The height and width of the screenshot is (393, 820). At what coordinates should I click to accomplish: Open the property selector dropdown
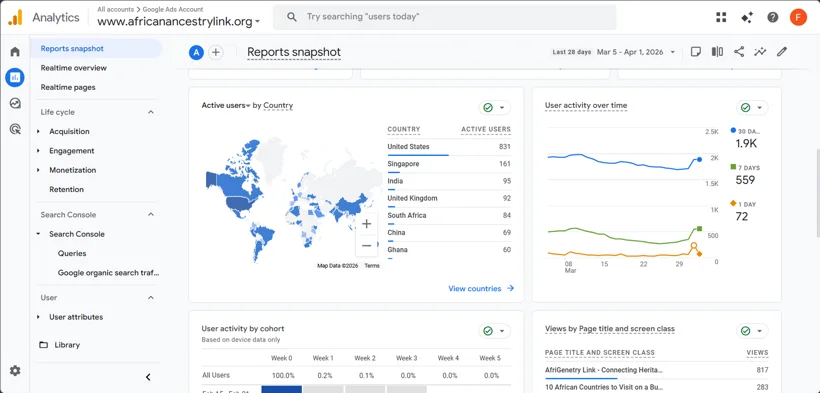pos(178,21)
